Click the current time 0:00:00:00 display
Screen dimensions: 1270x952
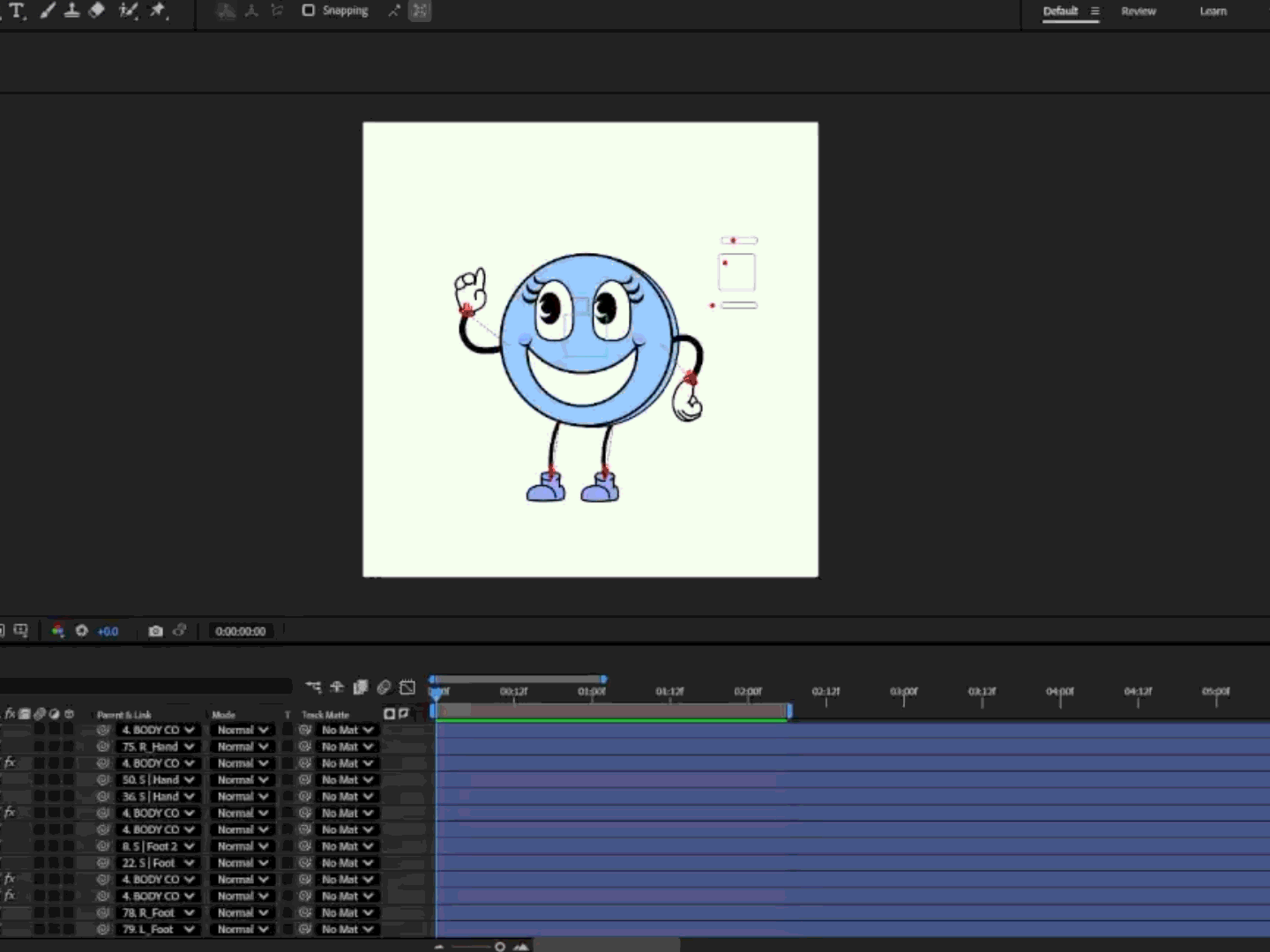240,631
